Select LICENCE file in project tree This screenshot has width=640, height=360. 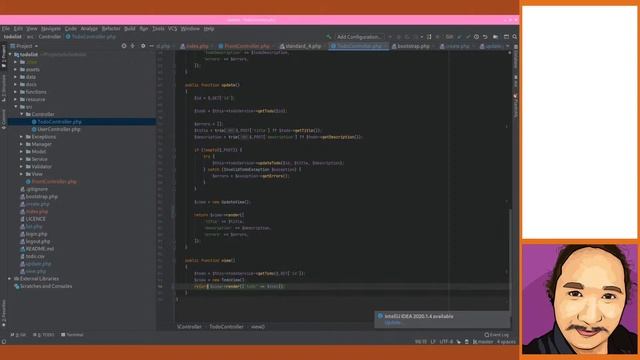point(36,219)
